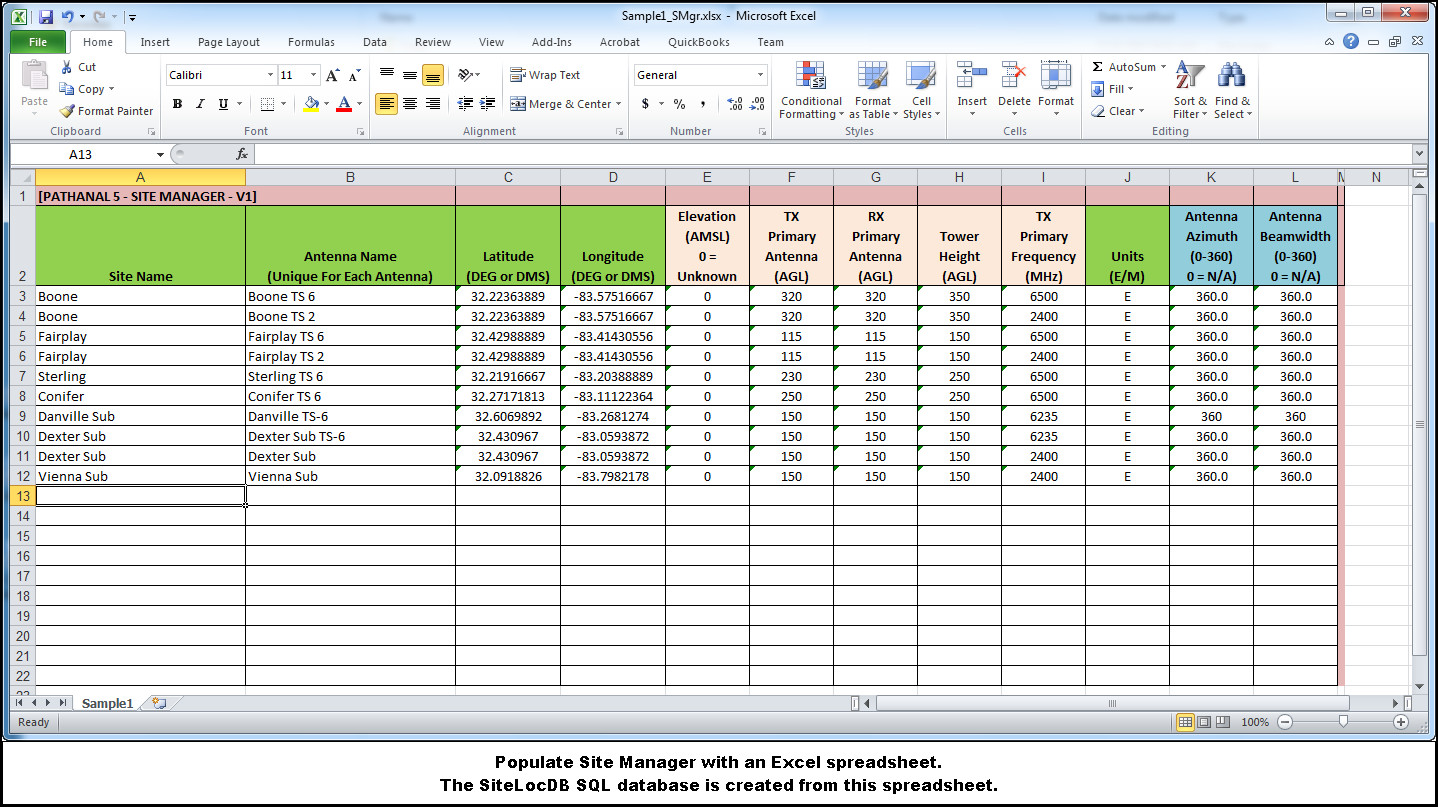The width and height of the screenshot is (1438, 807).
Task: Toggle Wrap Text on selected cell
Action: pos(545,75)
